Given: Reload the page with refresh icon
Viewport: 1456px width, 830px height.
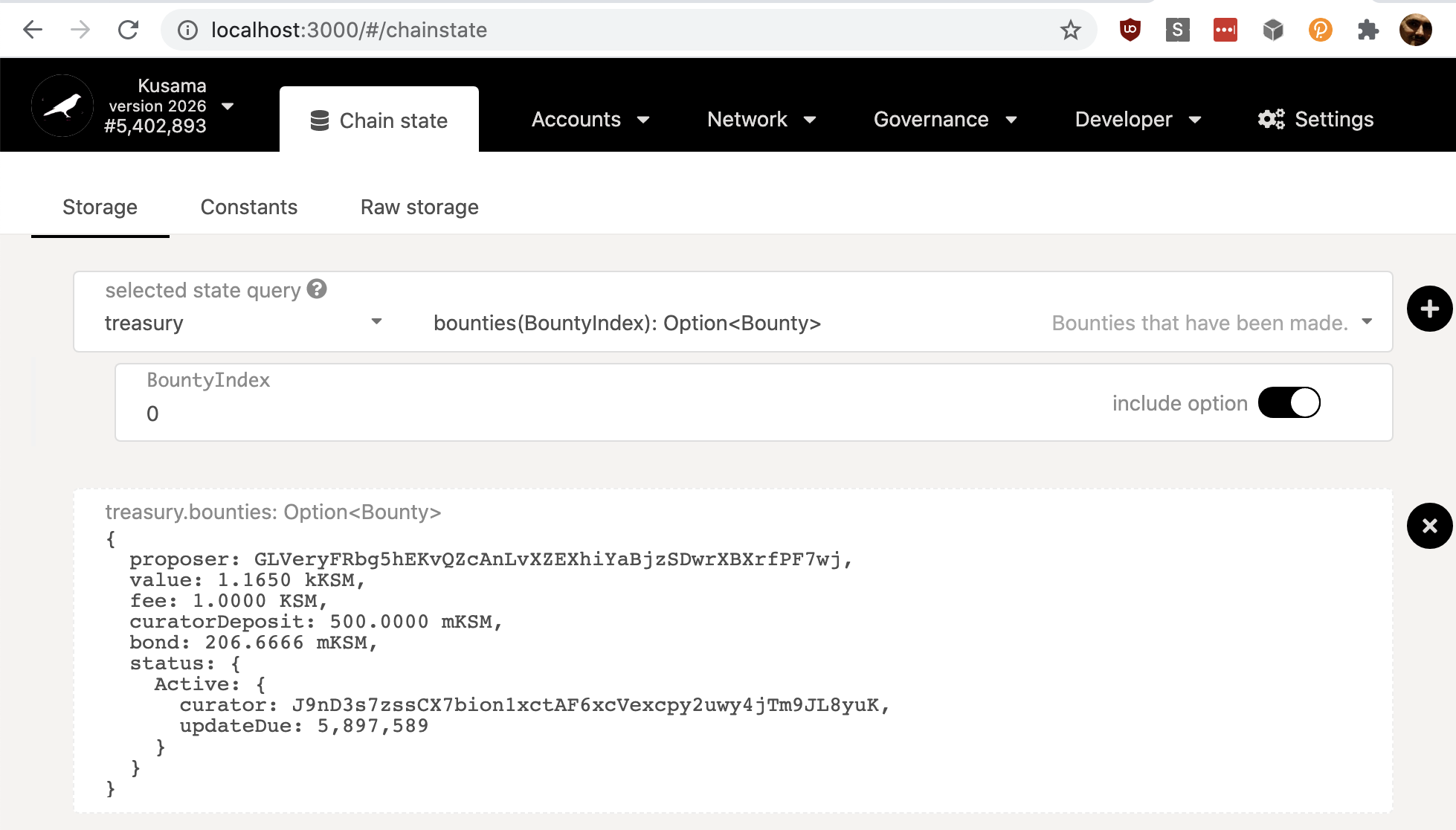Looking at the screenshot, I should 129,30.
